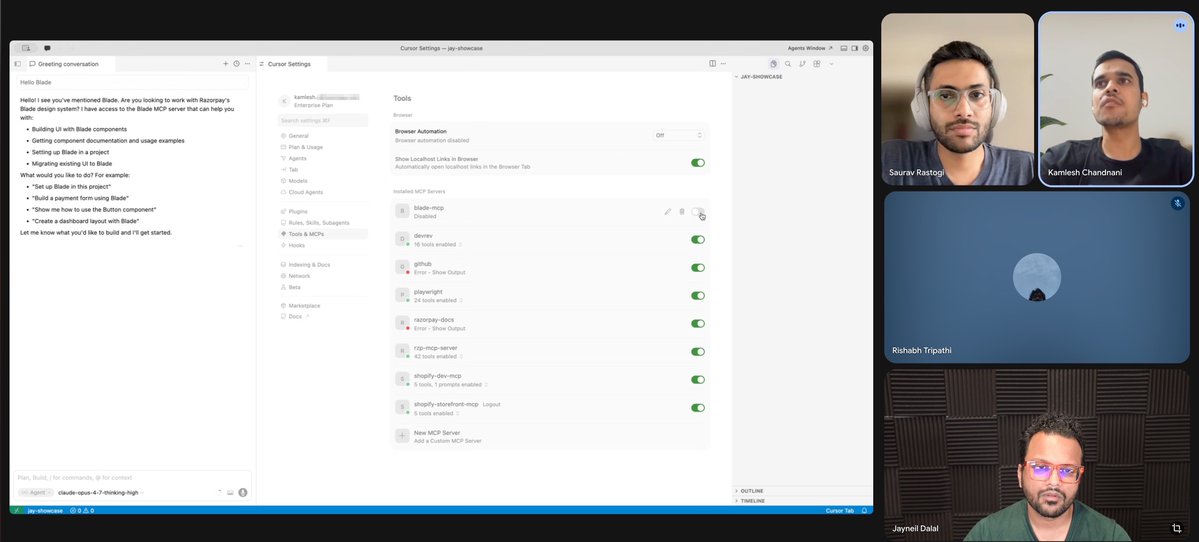Disable the rzp-mcp-server toggle
Viewport: 1199px width, 542px height.
[x=698, y=352]
